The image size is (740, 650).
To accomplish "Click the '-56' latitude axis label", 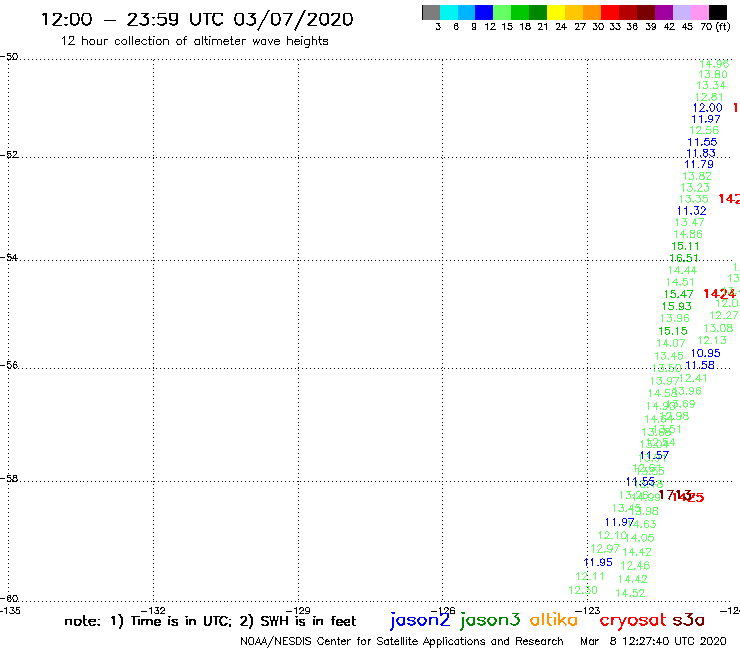I will [x=9, y=365].
